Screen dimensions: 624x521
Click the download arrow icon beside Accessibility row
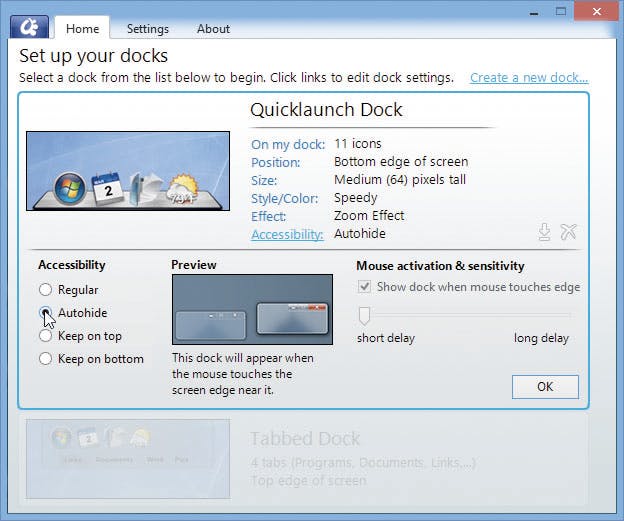[x=544, y=232]
